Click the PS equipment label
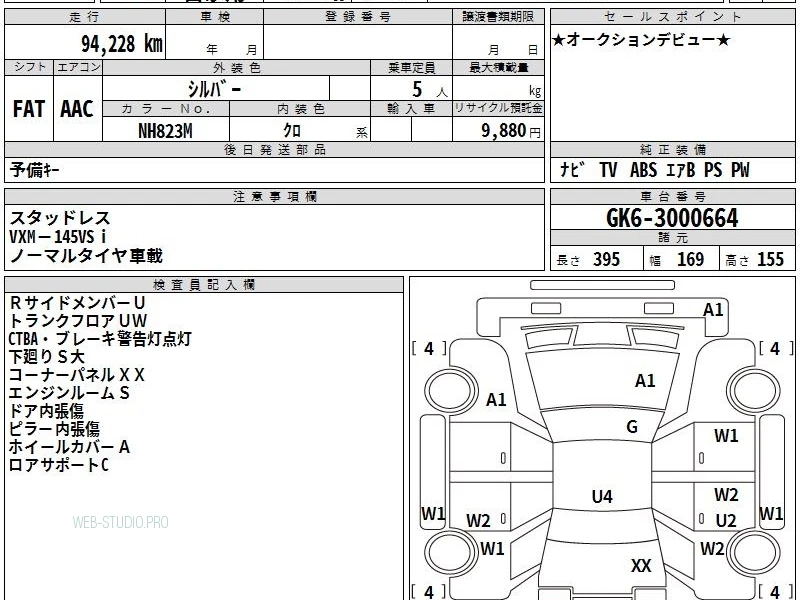 (x=713, y=170)
